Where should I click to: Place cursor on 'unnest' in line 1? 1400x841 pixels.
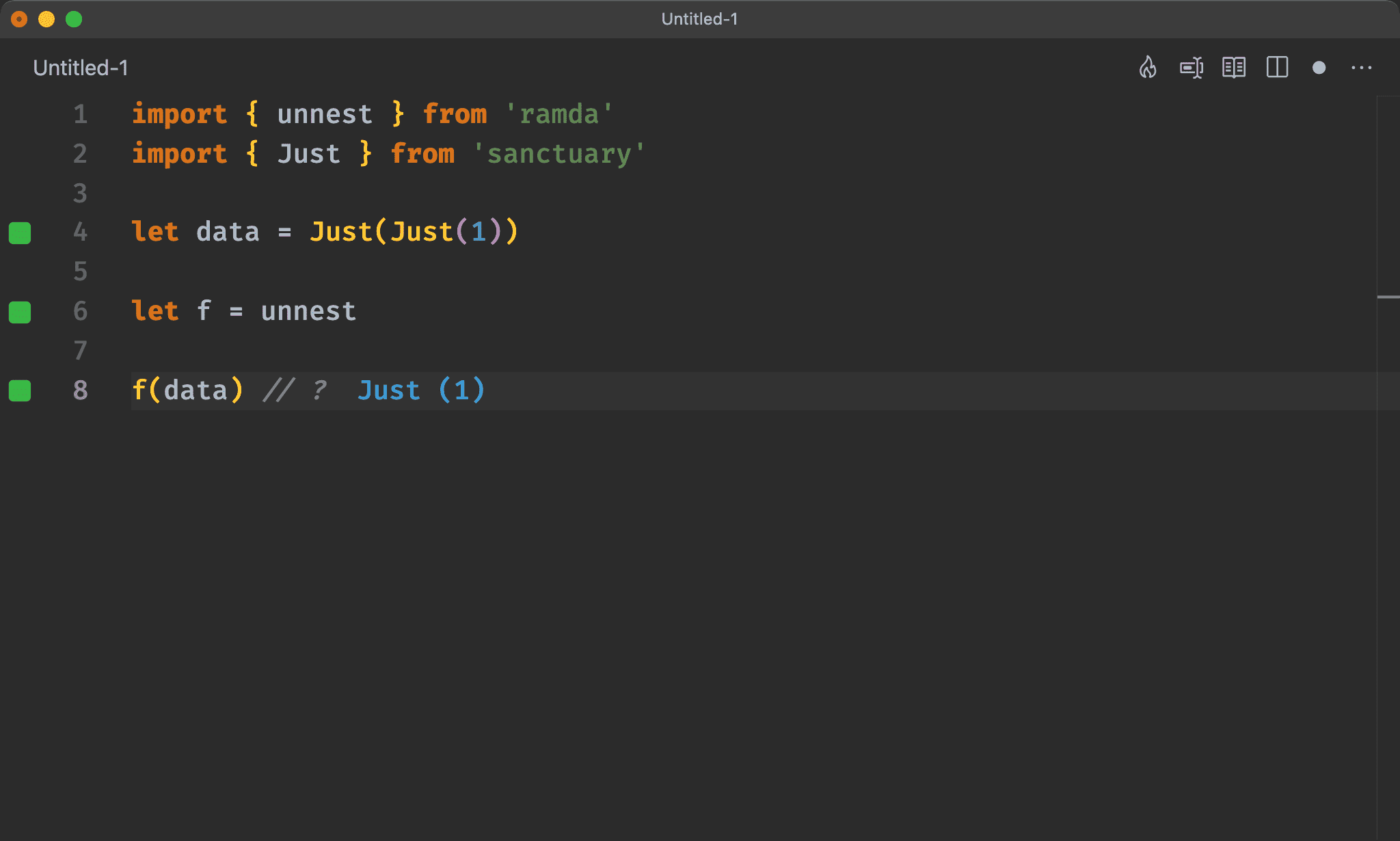[x=325, y=114]
